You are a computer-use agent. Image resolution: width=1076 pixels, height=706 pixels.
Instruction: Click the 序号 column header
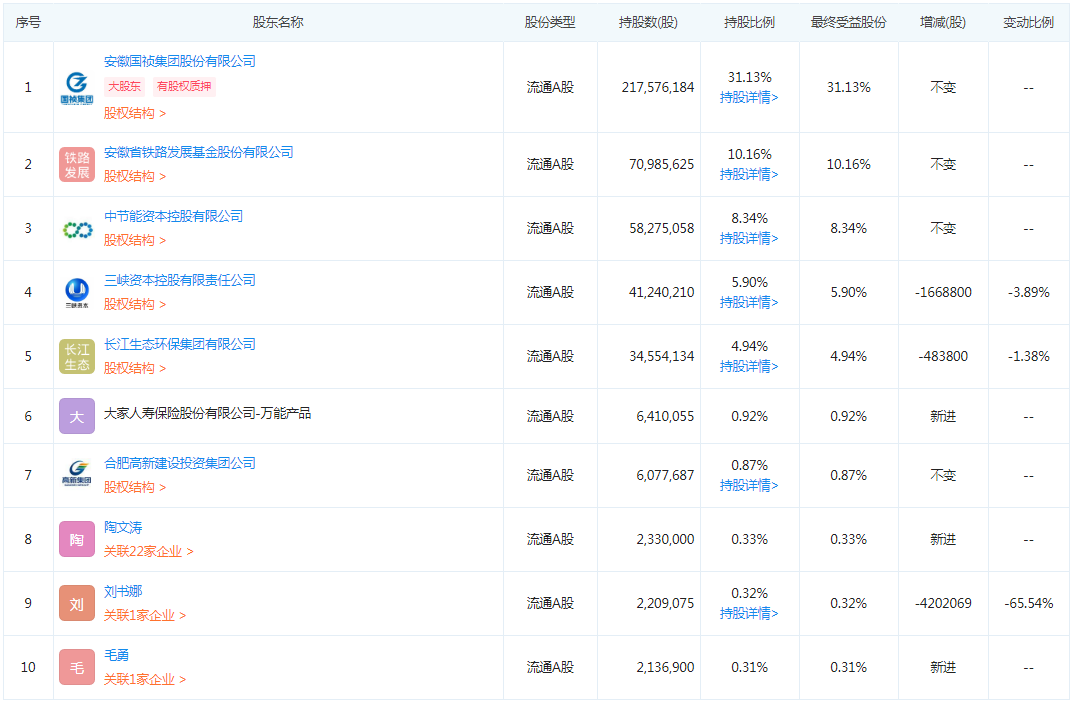pyautogui.click(x=28, y=23)
